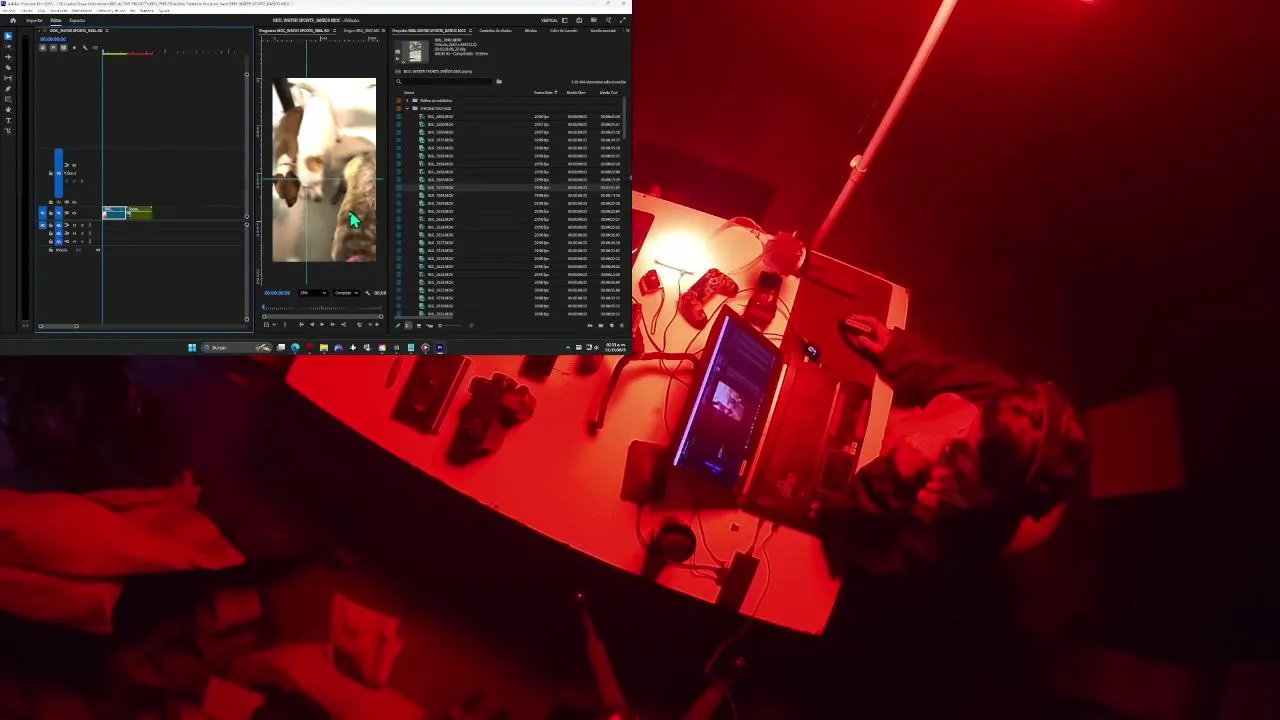
Task: Sort by Media Start column header
Action: (x=576, y=92)
